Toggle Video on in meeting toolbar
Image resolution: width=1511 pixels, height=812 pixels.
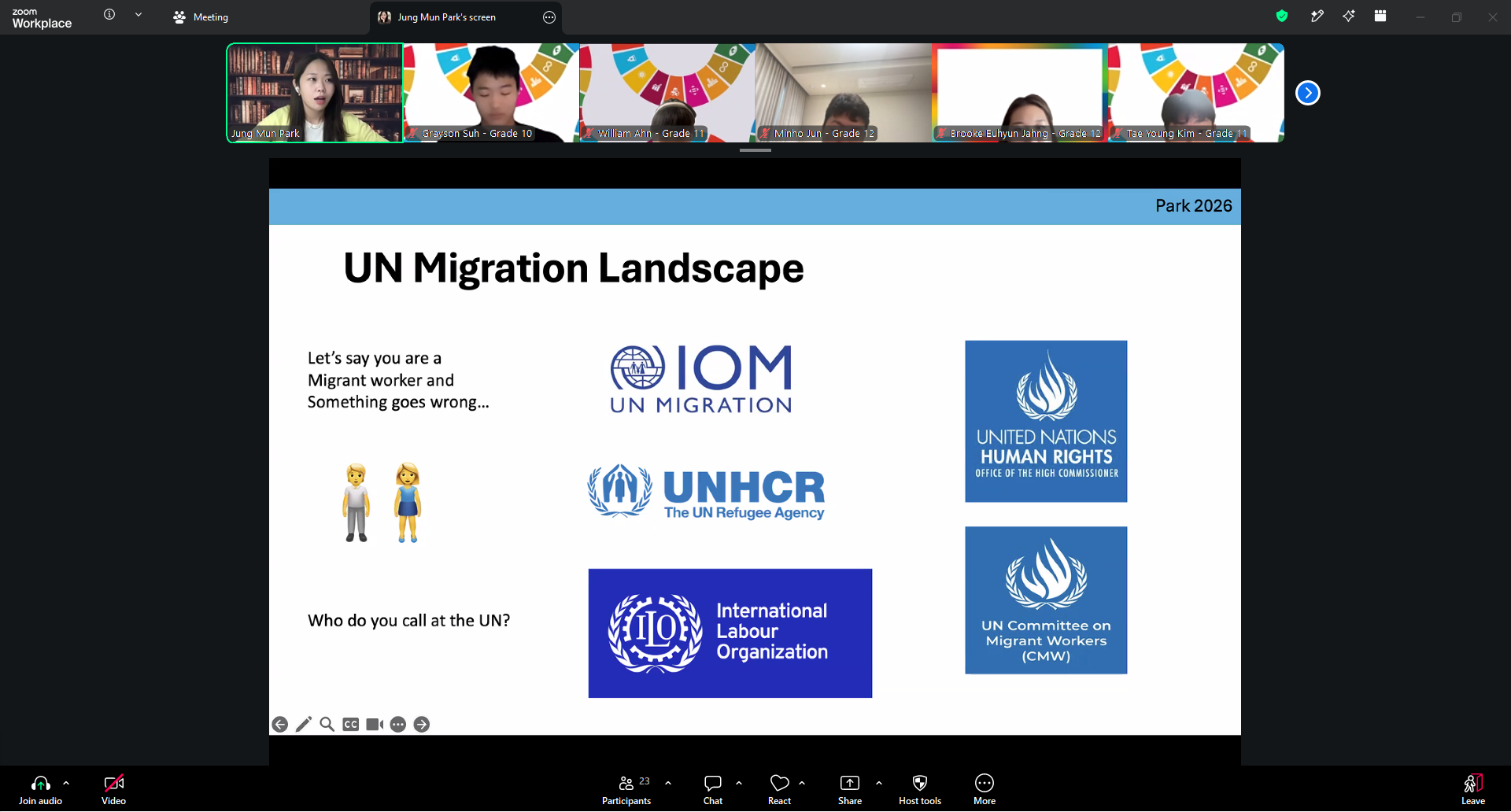coord(113,790)
